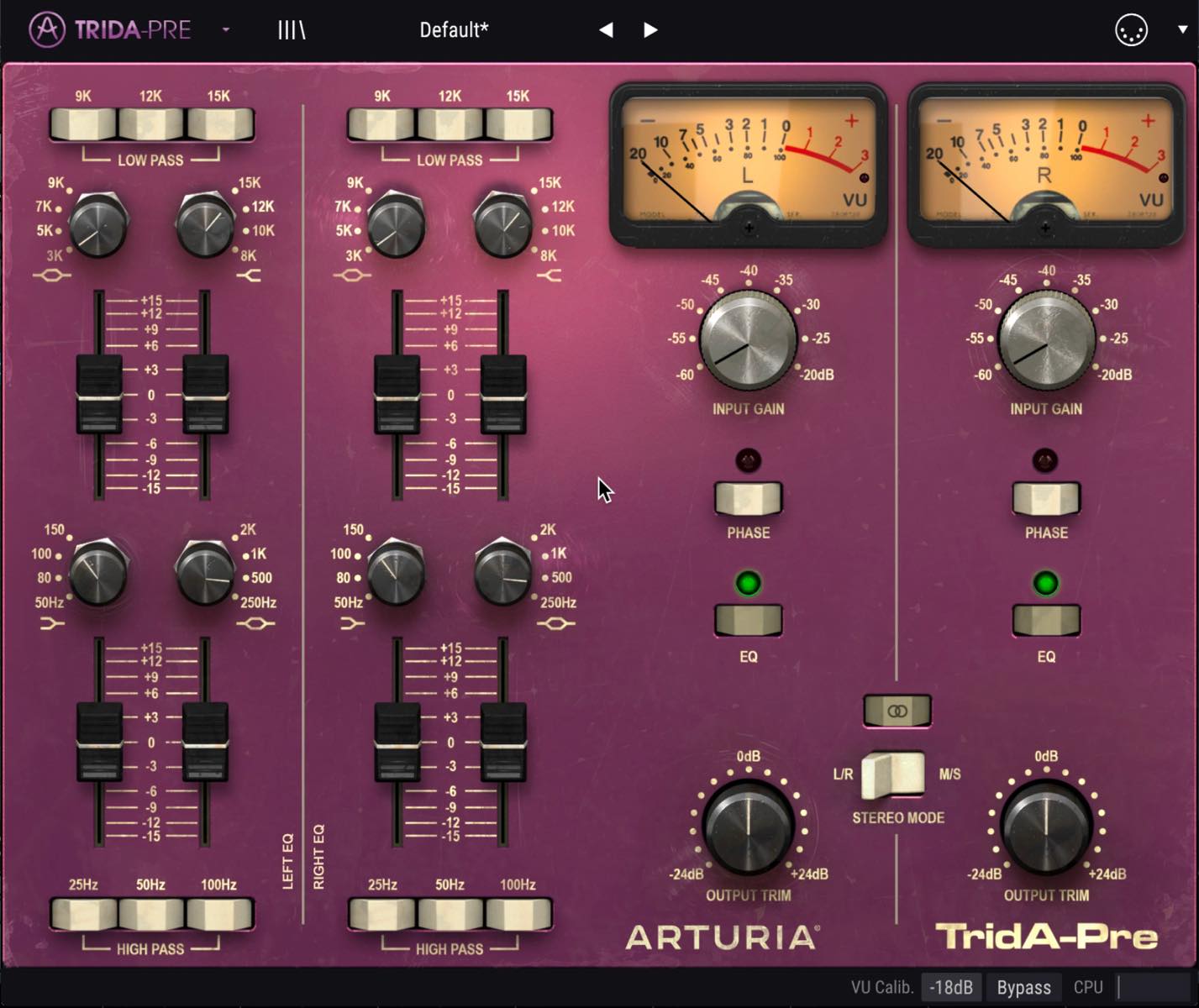The image size is (1199, 1008).
Task: Click Left EQ low-mid frequency knob (250Hz-2K)
Action: pyautogui.click(x=205, y=572)
